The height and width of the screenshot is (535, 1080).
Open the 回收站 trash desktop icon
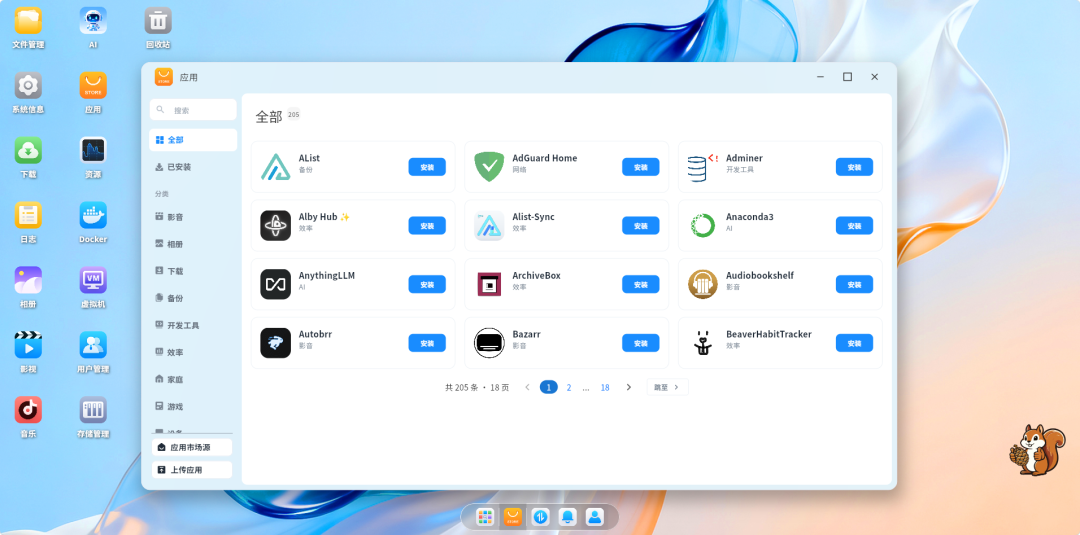(158, 21)
